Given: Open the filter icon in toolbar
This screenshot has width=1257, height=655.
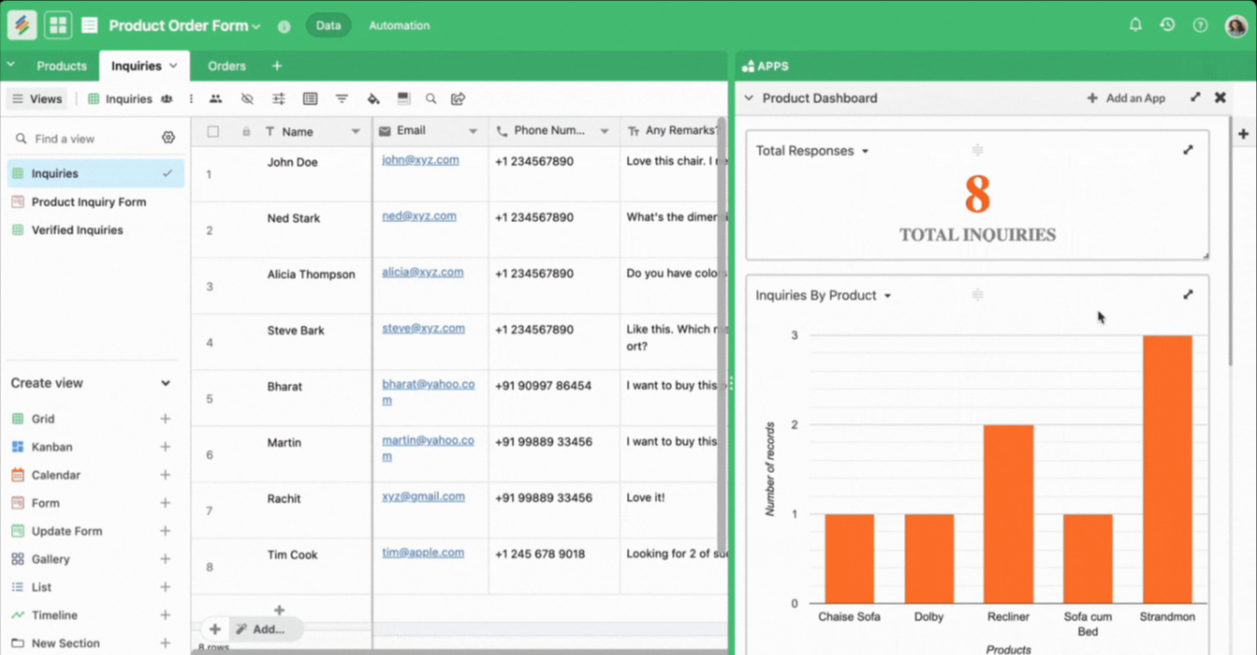Looking at the screenshot, I should point(342,99).
